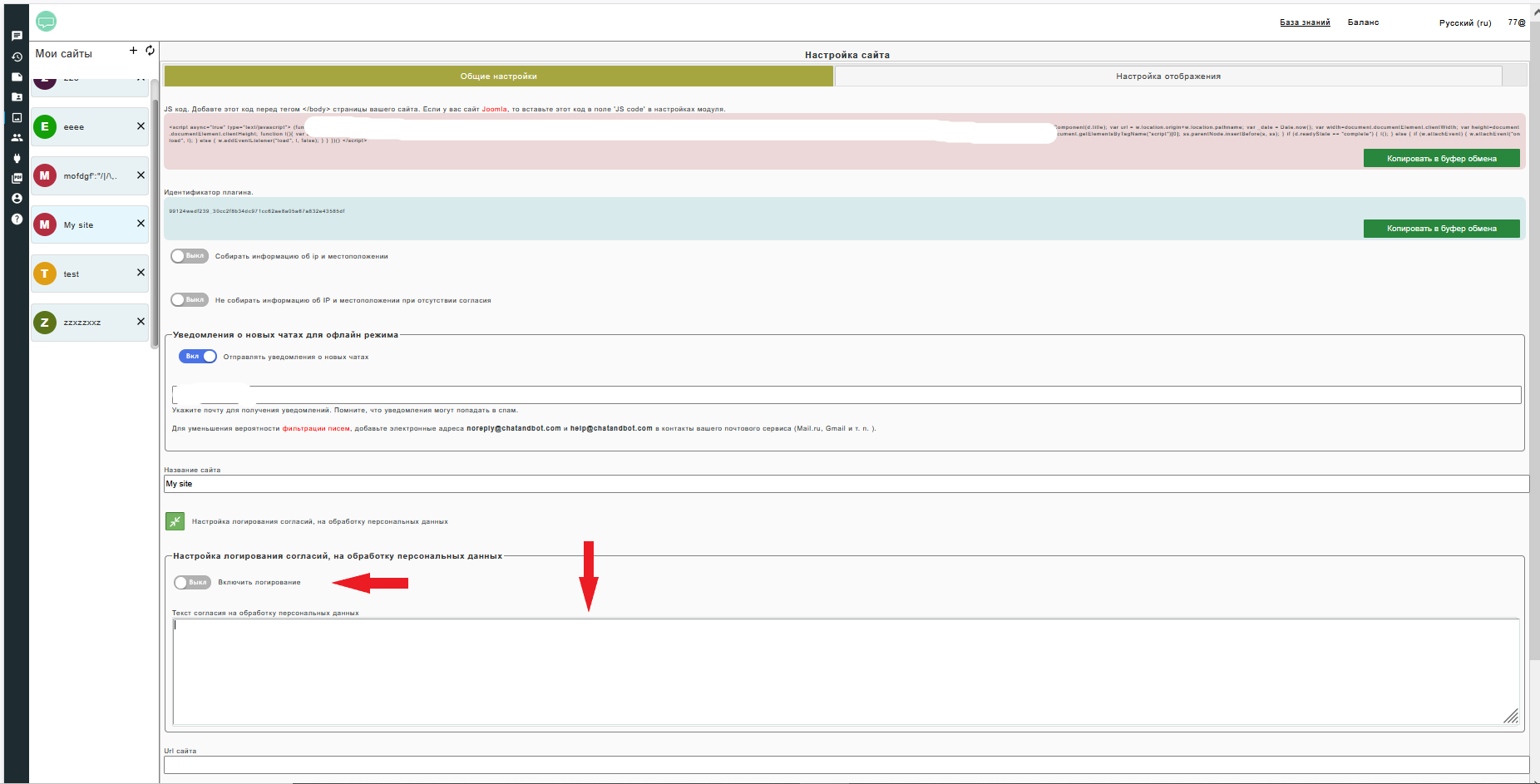The height and width of the screenshot is (784, 1540).
Task: Open the База знаний link
Action: pyautogui.click(x=1304, y=22)
